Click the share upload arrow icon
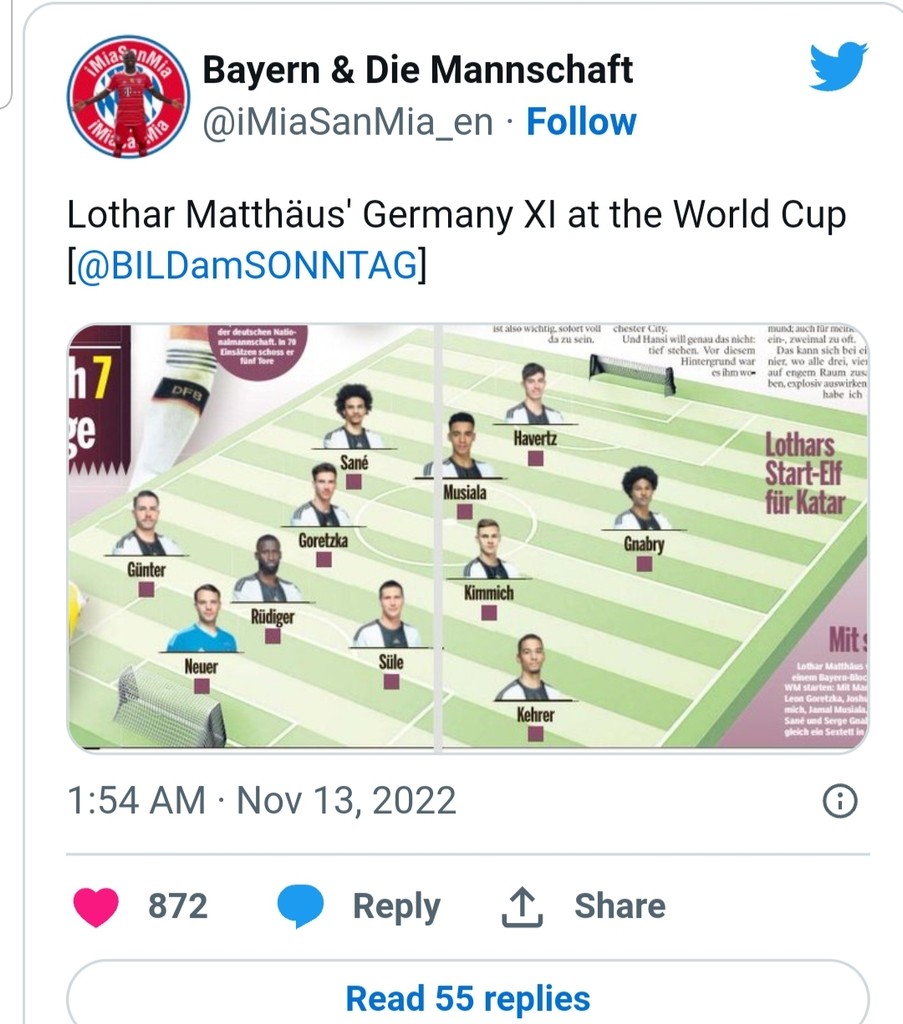 (522, 906)
